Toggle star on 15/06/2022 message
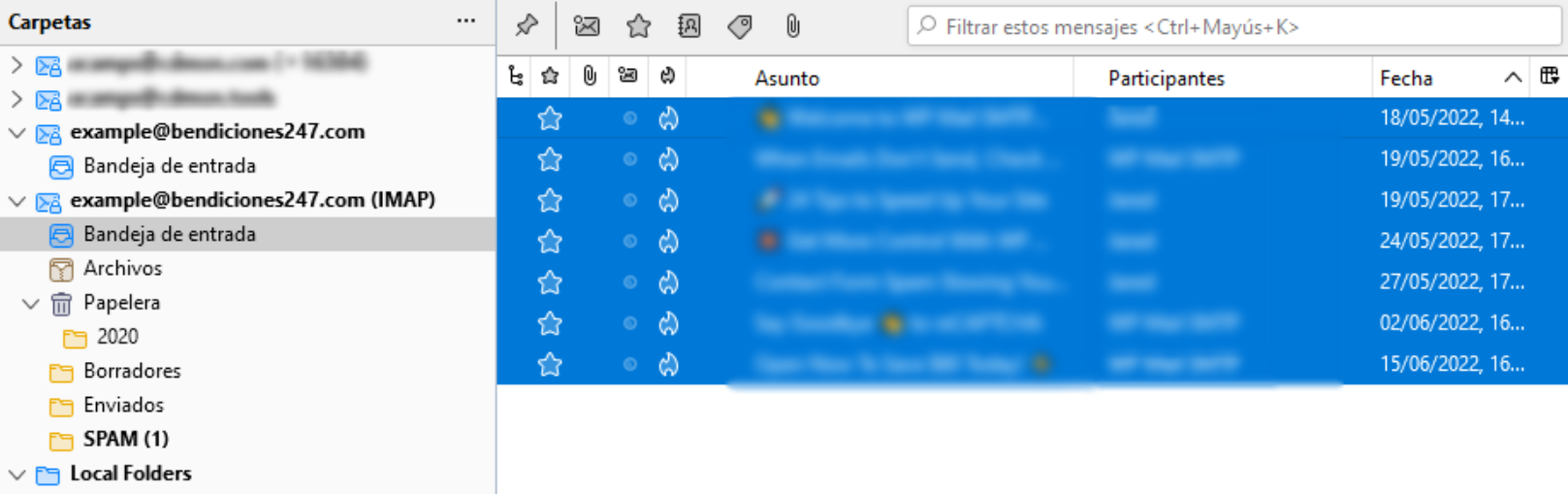The height and width of the screenshot is (494, 1568). click(550, 364)
